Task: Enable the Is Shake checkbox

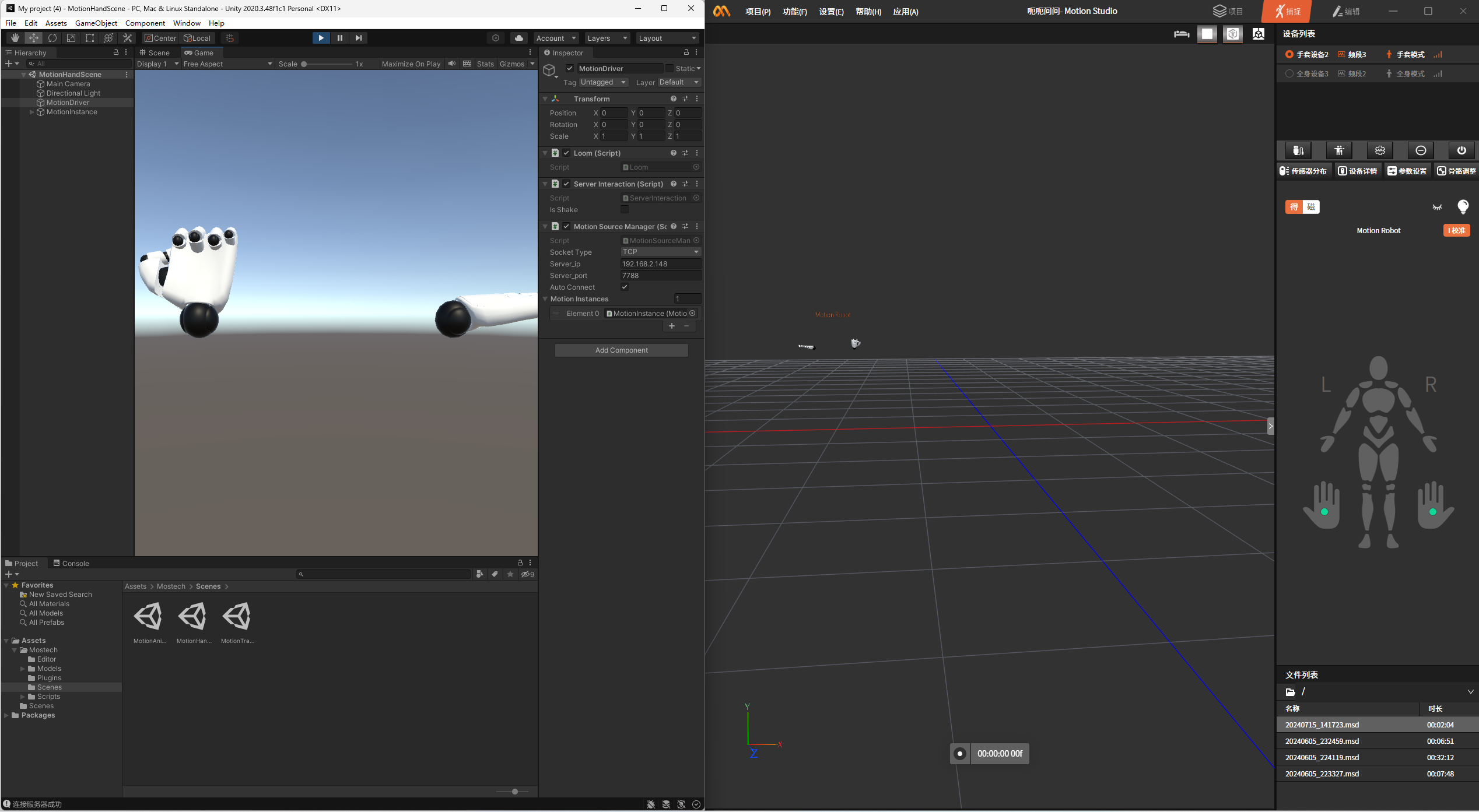Action: [x=625, y=210]
